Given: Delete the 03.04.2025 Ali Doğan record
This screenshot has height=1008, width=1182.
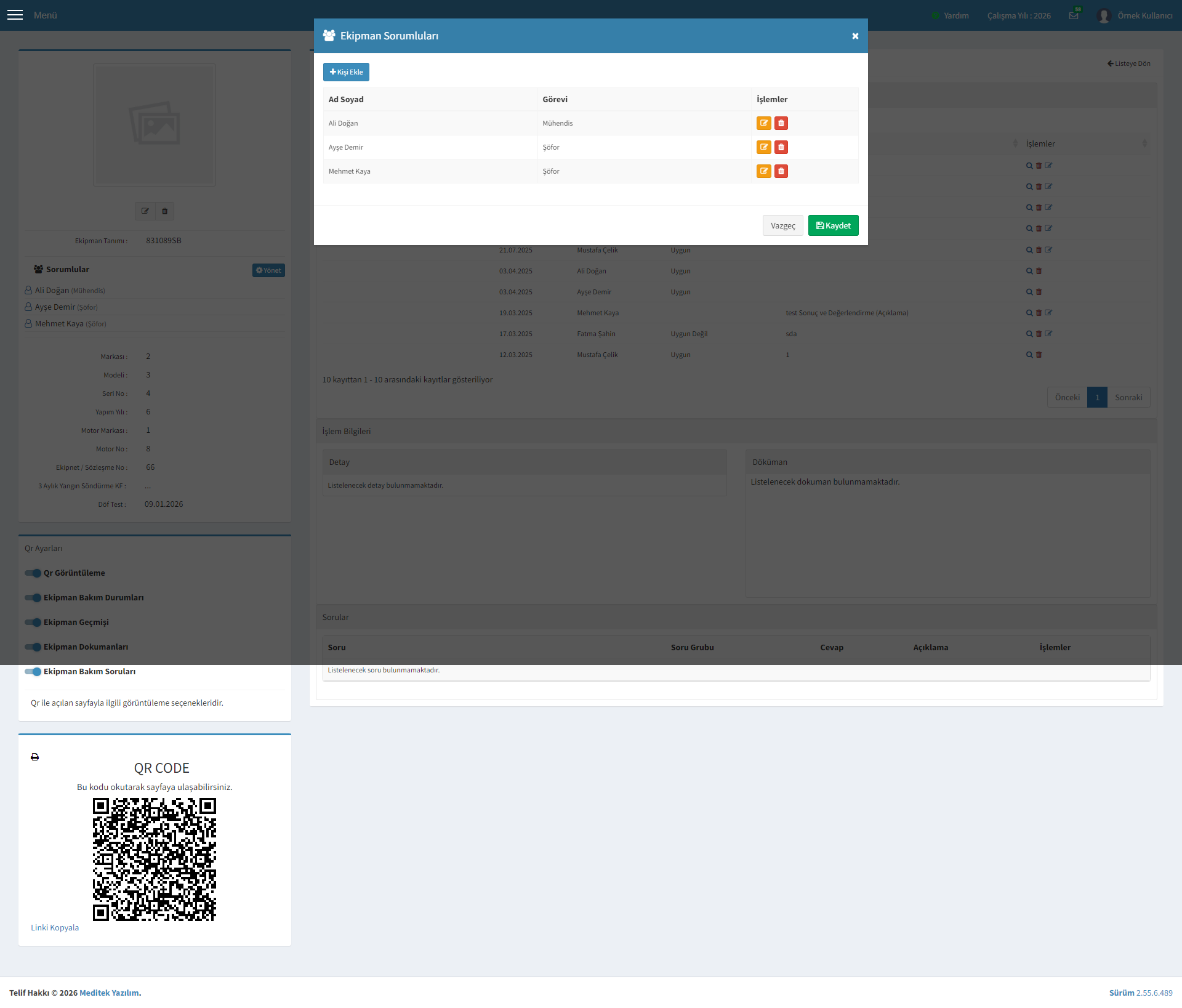Looking at the screenshot, I should point(1039,271).
